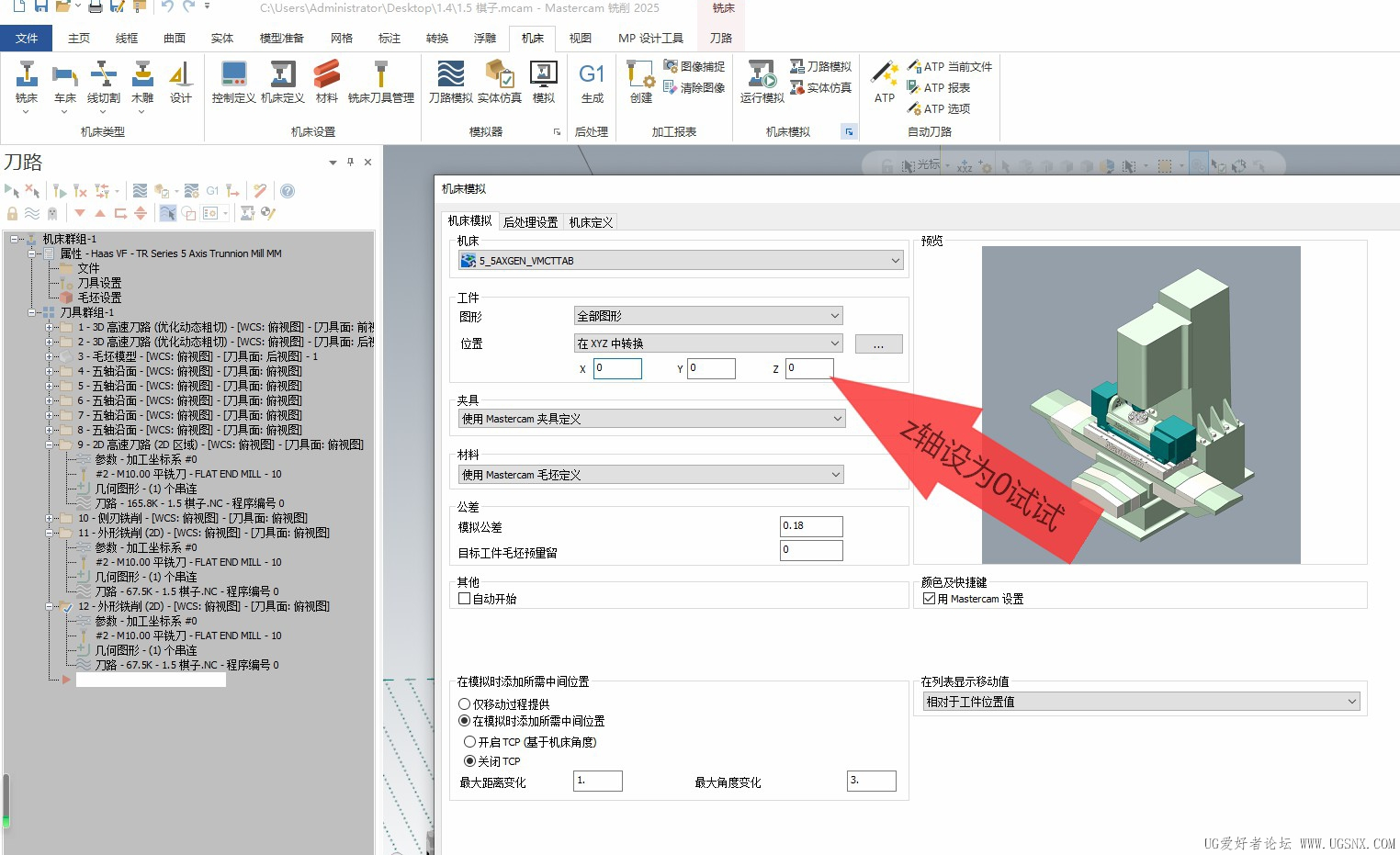Select 毛坯设置 in the tree
Image resolution: width=1400 pixels, height=855 pixels.
coord(99,298)
